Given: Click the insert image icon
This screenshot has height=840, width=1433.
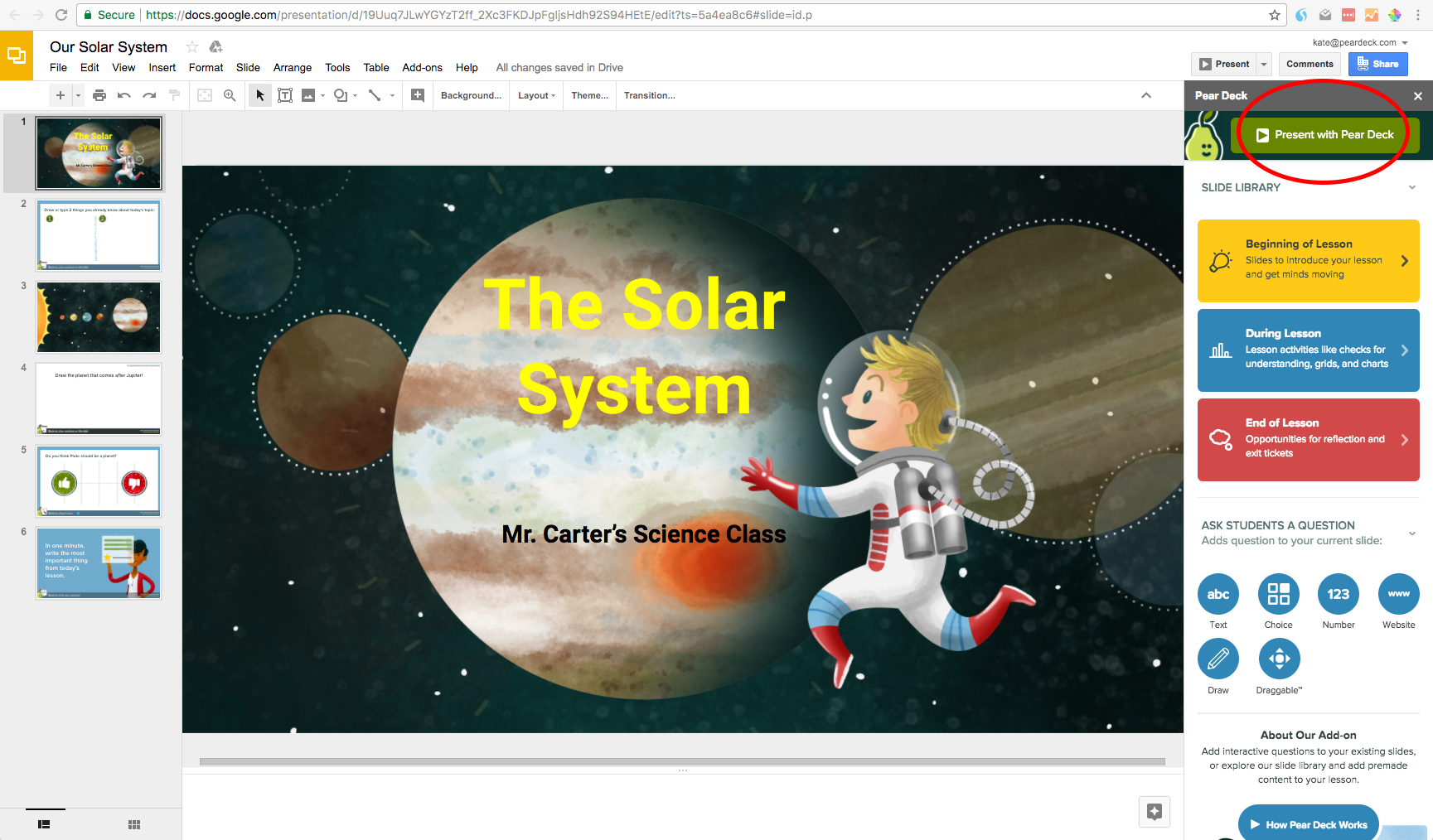Looking at the screenshot, I should pos(308,95).
